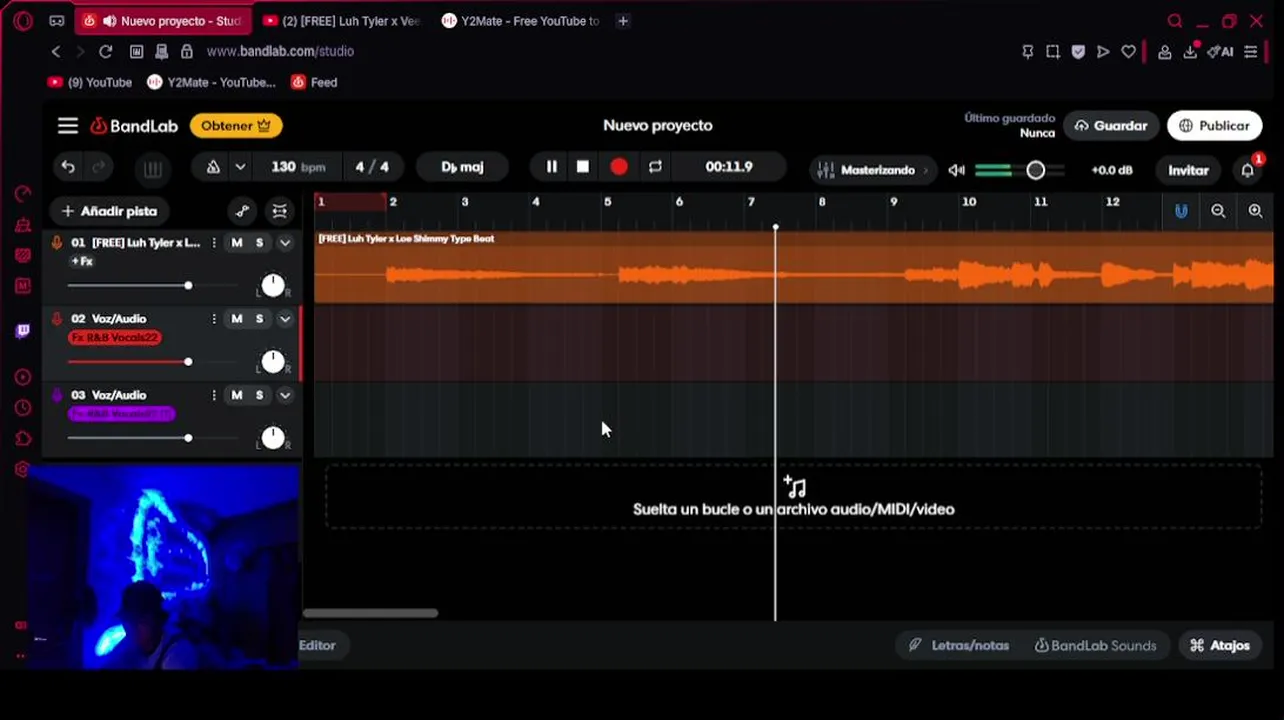Expand track 02 options chevron

pos(285,319)
